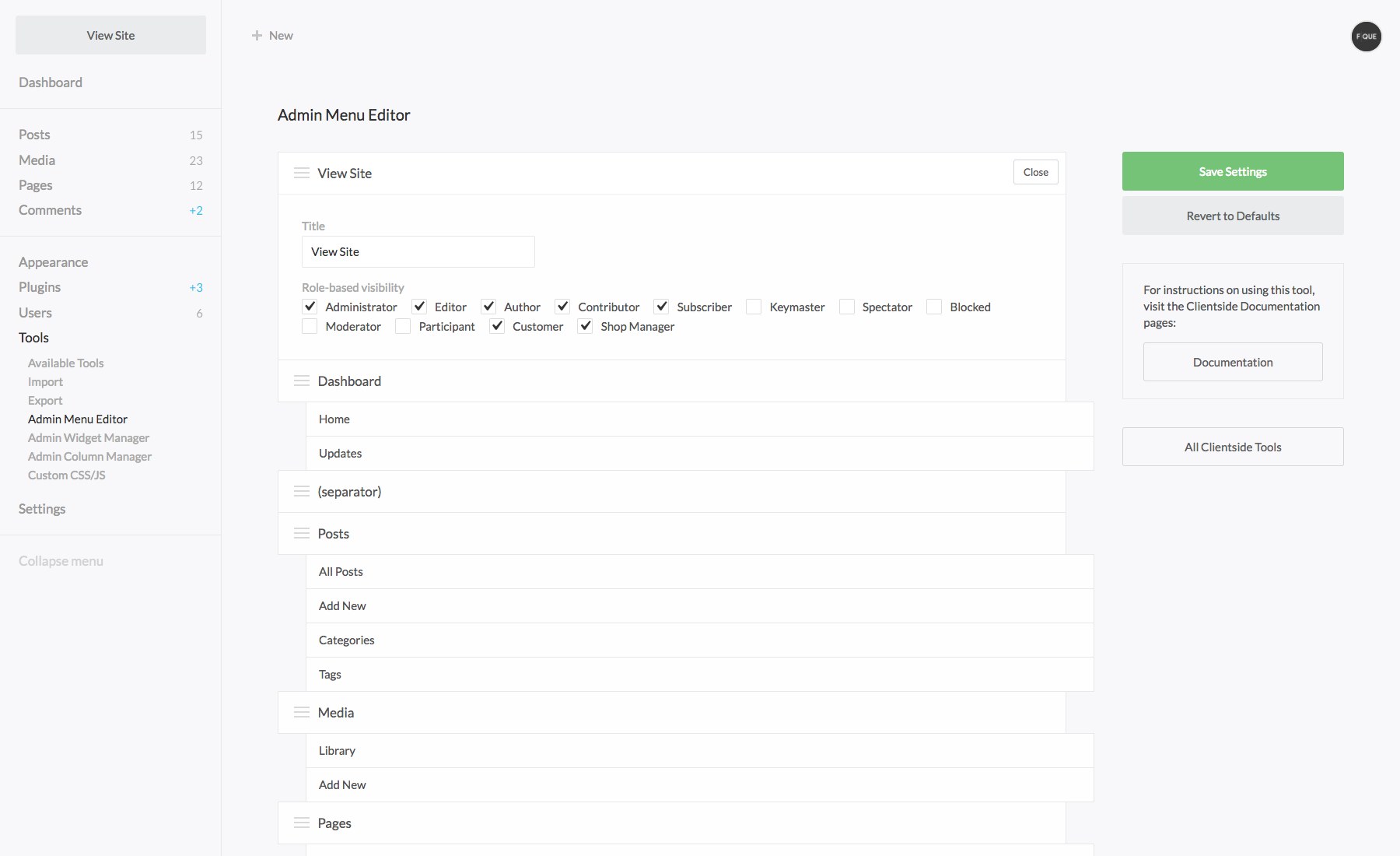Image resolution: width=1400 pixels, height=856 pixels.
Task: Open Add New under Media in editor
Action: [700, 784]
